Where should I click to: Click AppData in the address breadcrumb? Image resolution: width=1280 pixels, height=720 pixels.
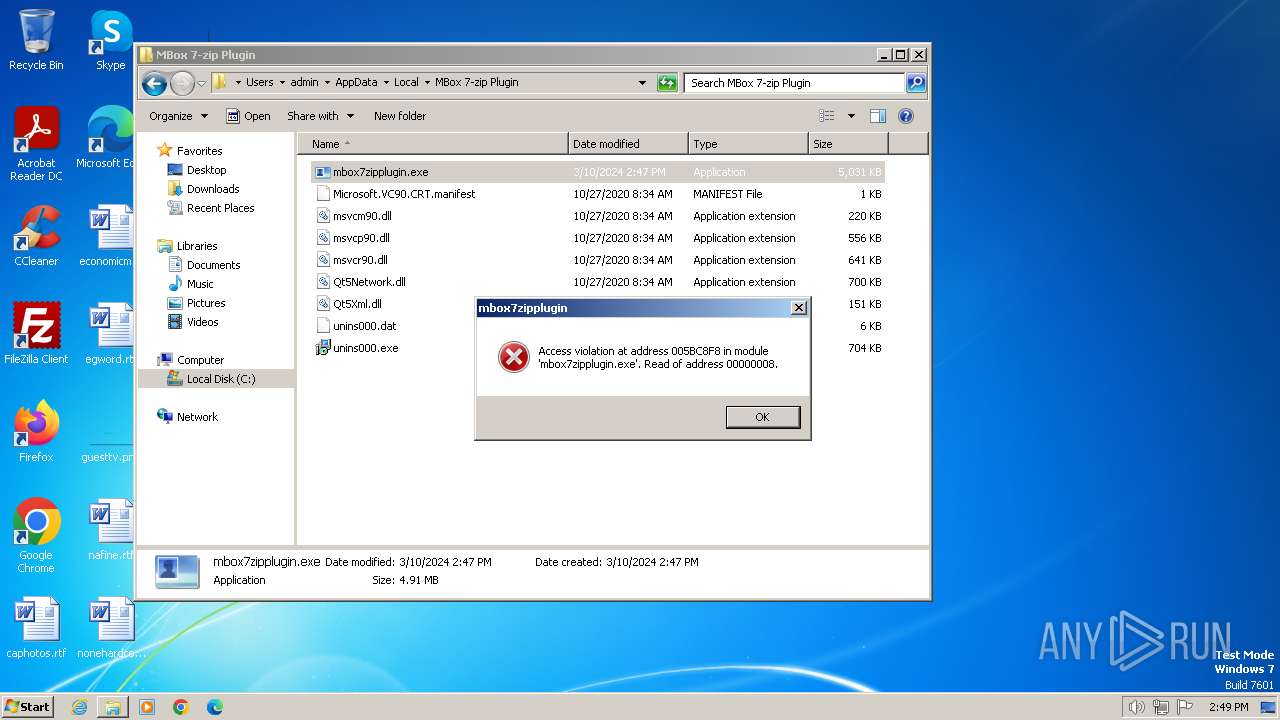pos(356,83)
